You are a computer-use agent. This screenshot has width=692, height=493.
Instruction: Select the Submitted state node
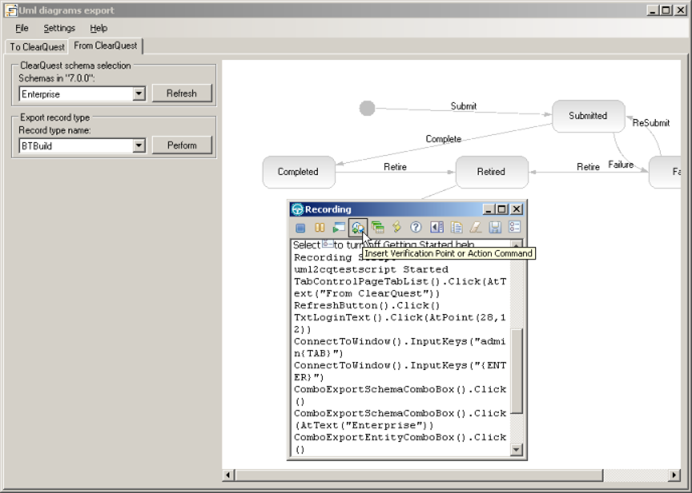coord(588,116)
